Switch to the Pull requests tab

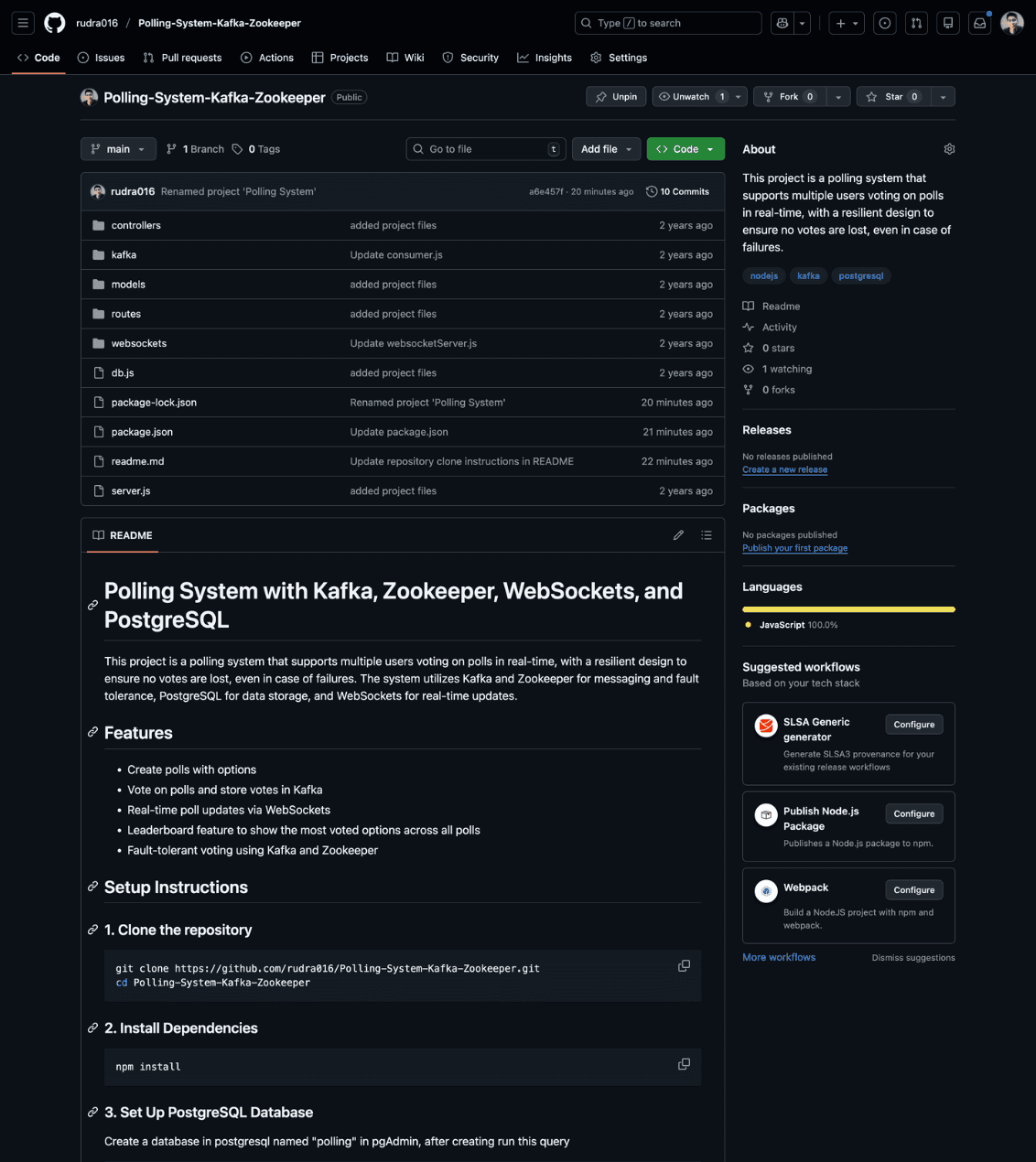(182, 58)
